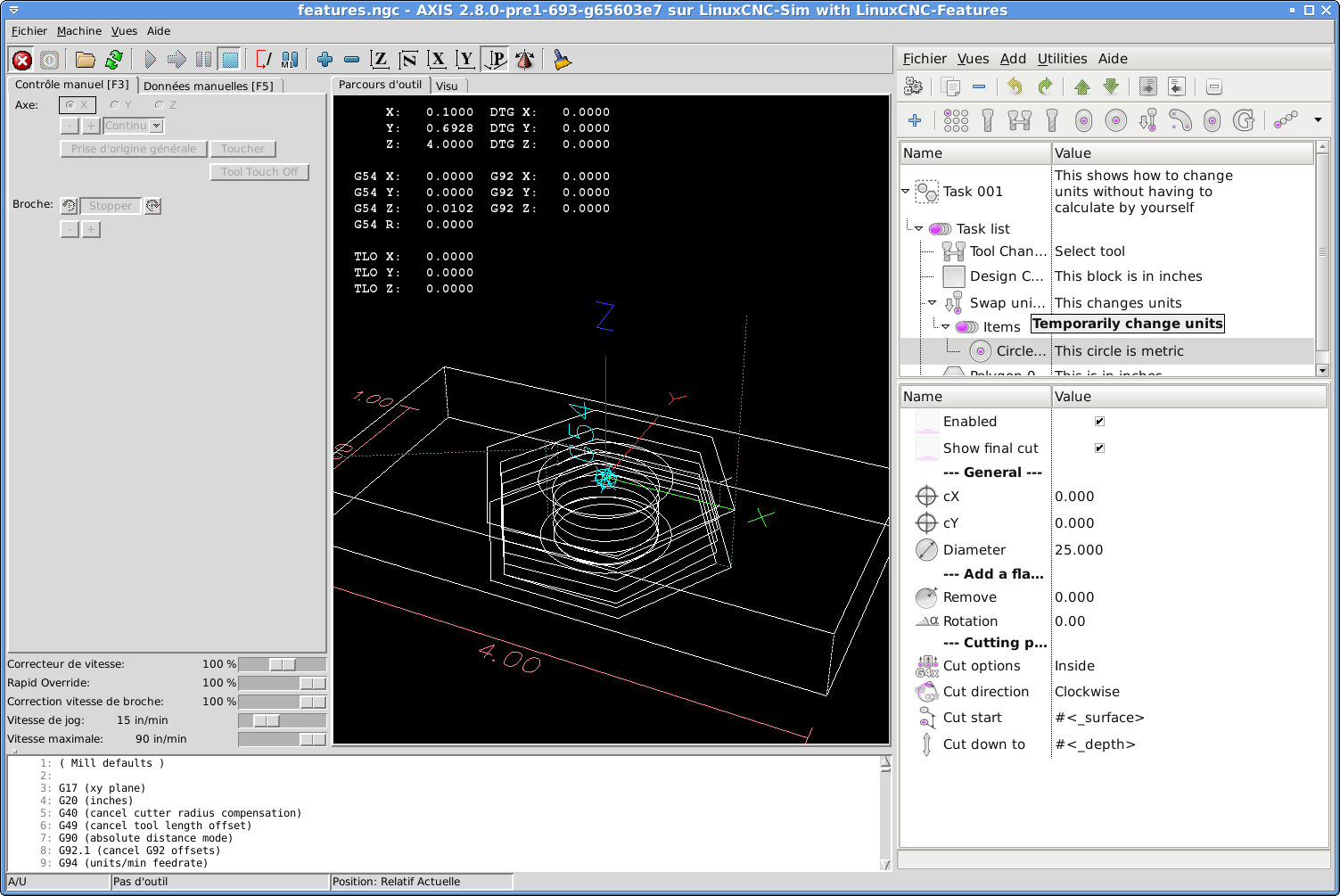The width and height of the screenshot is (1340, 896).
Task: Add drill array dots icon
Action: (956, 120)
